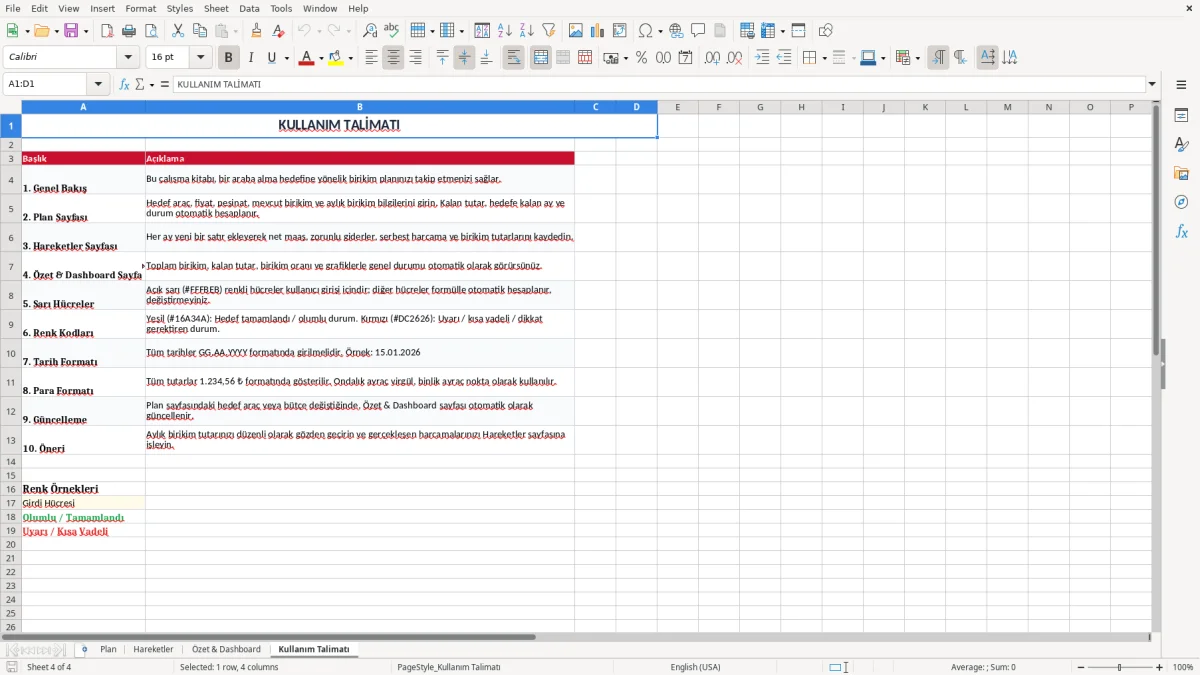Toggle bold formatting
The height and width of the screenshot is (675, 1200).
[x=229, y=58]
